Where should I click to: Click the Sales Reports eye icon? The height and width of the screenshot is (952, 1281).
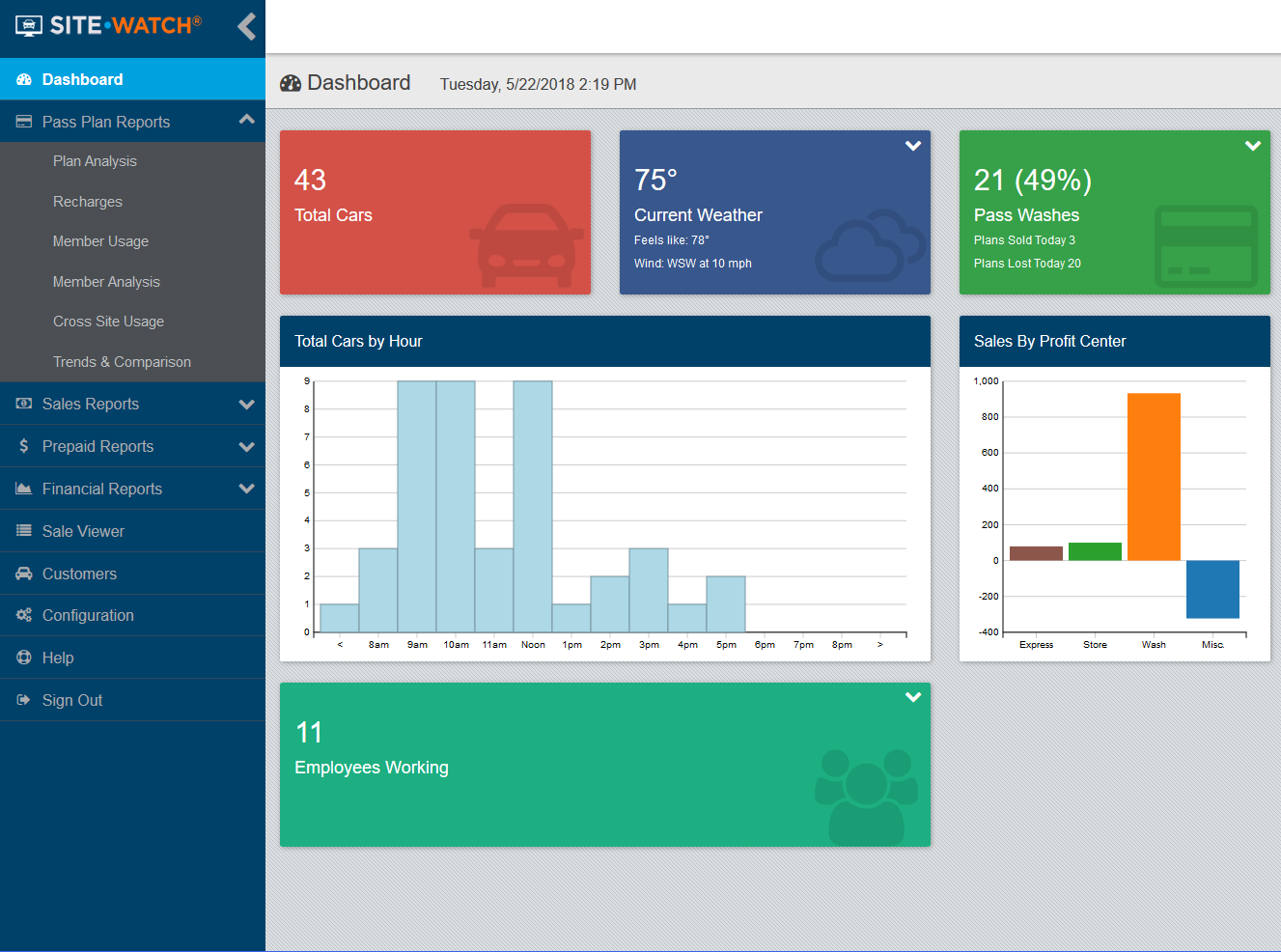(22, 404)
